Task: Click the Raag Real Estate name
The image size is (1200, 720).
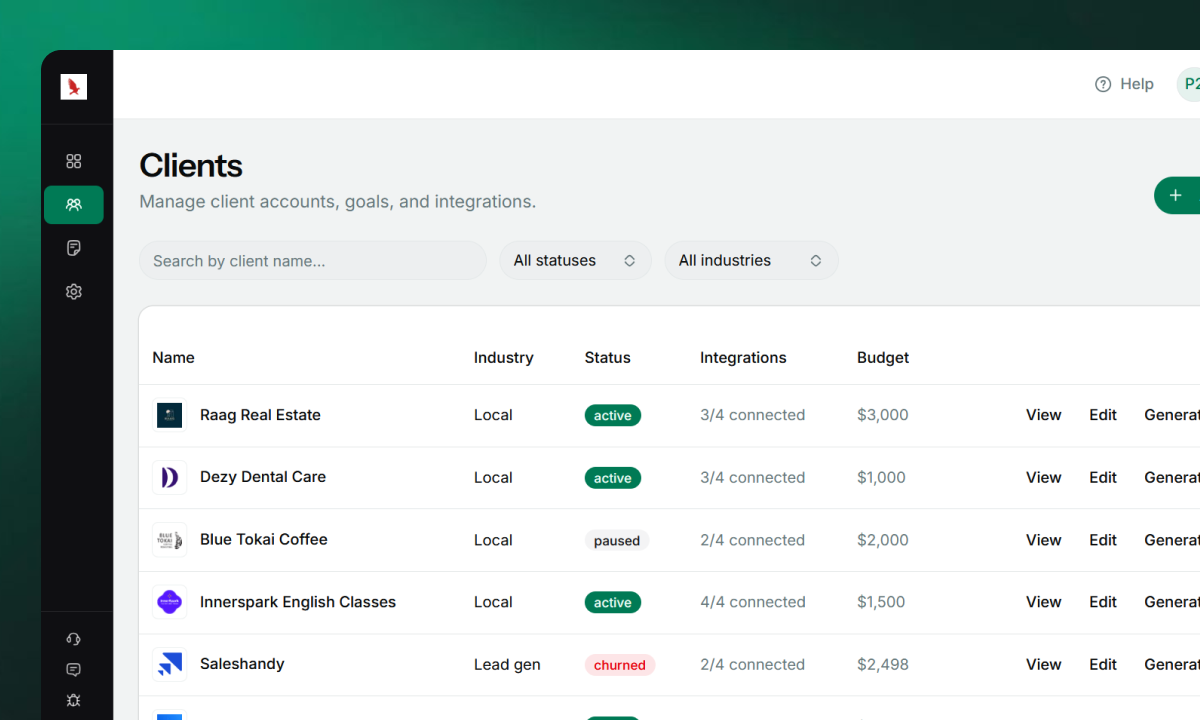Action: (x=260, y=415)
